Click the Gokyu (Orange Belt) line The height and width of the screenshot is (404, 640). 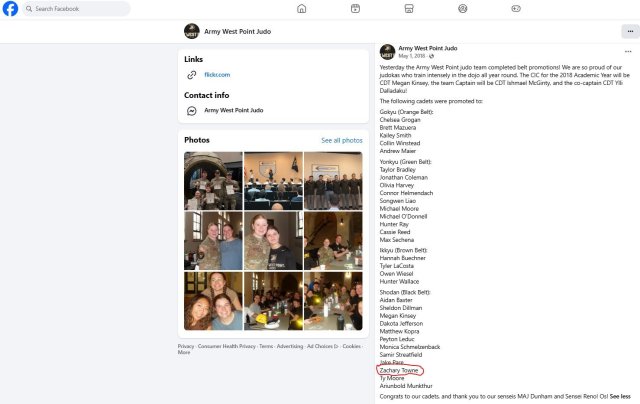click(407, 112)
